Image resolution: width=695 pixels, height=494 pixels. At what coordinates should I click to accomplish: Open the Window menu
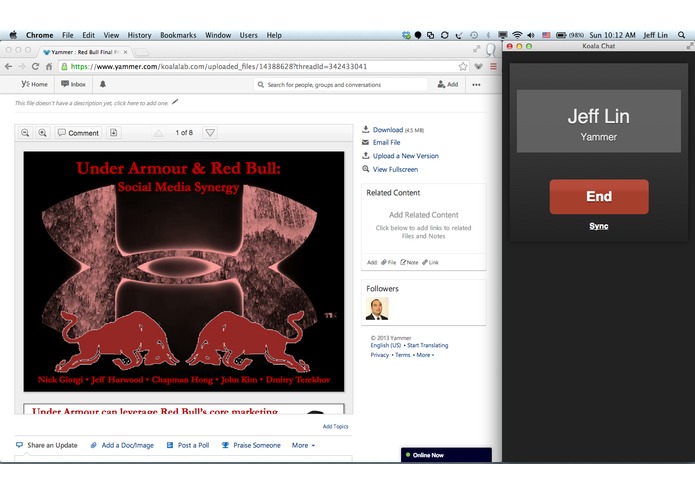tap(218, 35)
